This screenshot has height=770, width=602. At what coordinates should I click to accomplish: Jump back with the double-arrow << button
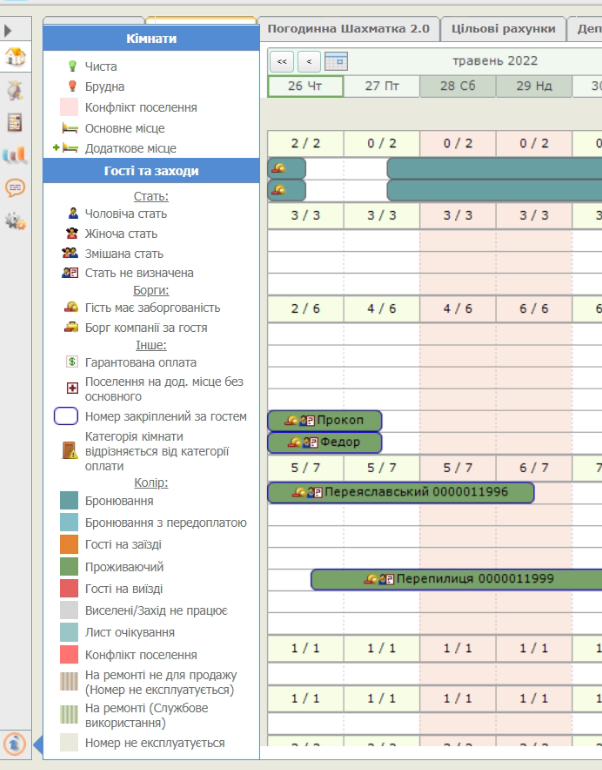[282, 61]
